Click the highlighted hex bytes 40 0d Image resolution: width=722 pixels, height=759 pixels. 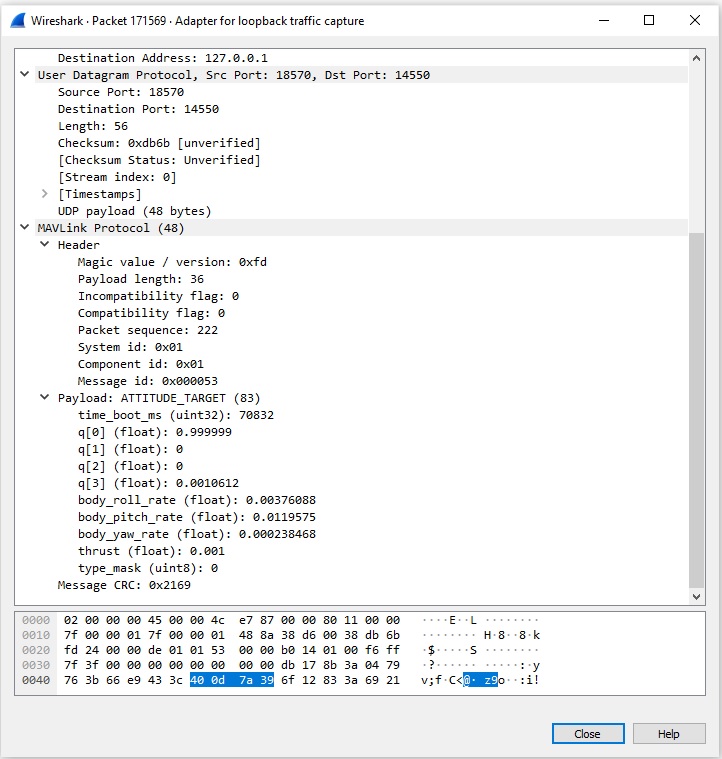coord(207,680)
